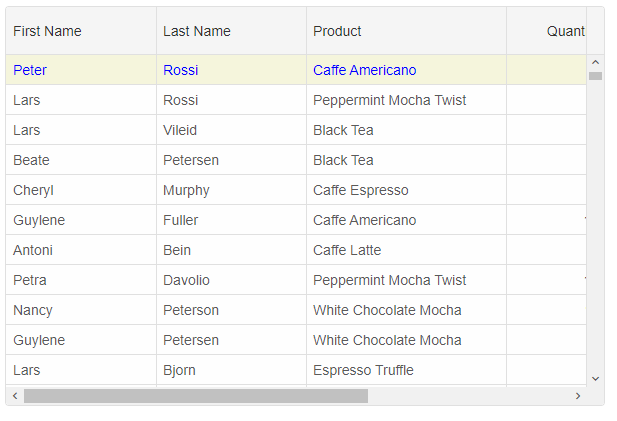This screenshot has height=421, width=617.
Task: Click the vertical scrollbar up arrow
Action: pos(595,62)
